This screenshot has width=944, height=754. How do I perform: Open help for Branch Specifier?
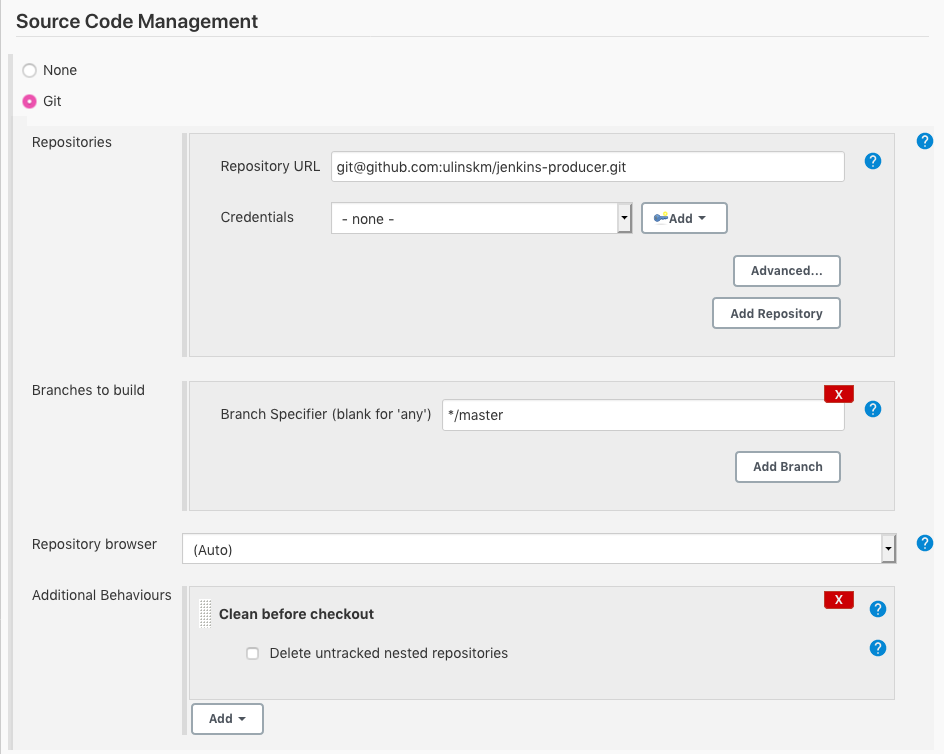pos(872,409)
